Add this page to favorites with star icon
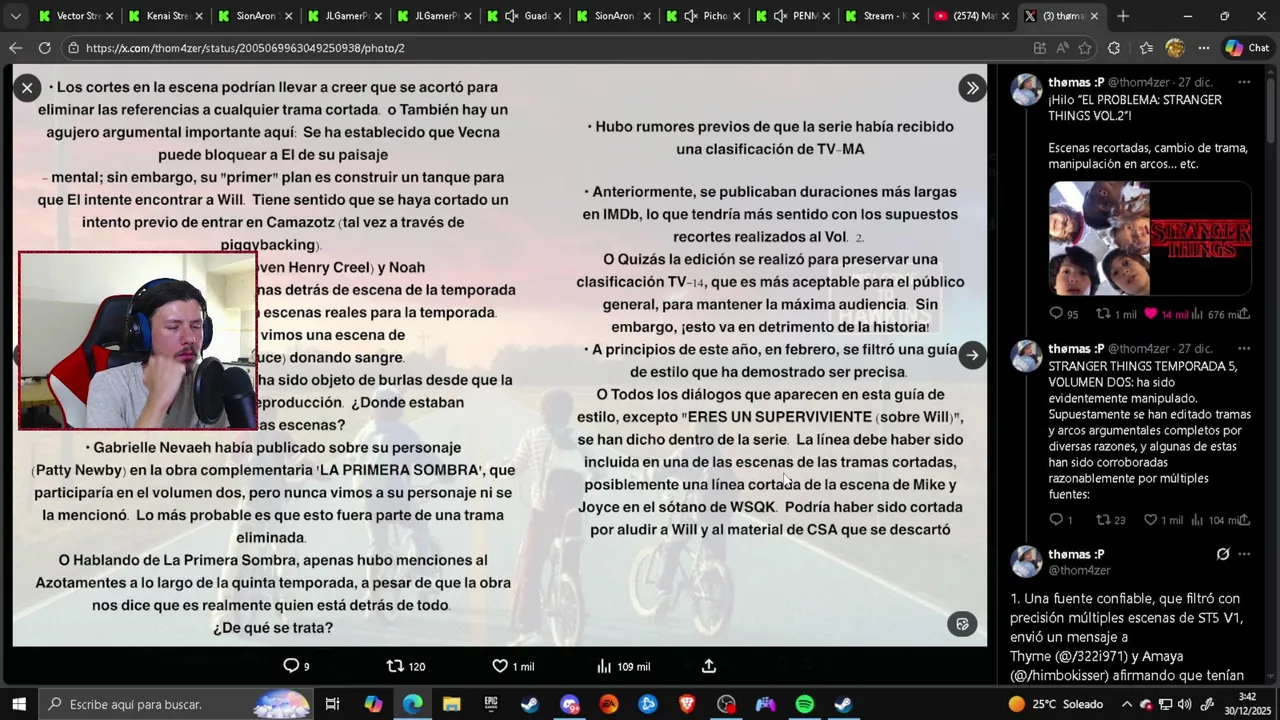The height and width of the screenshot is (720, 1280). [1085, 48]
